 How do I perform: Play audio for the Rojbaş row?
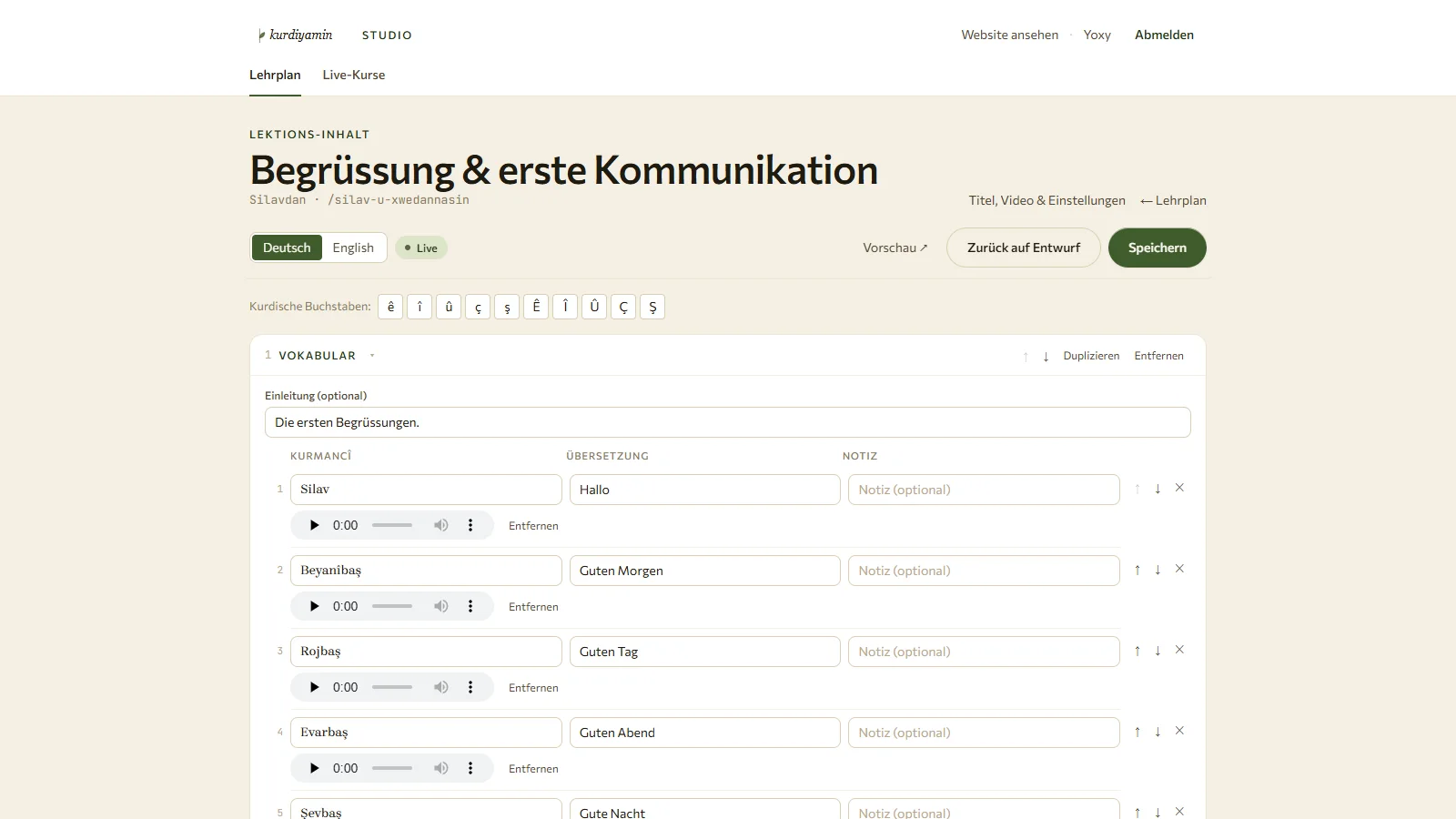coord(314,687)
